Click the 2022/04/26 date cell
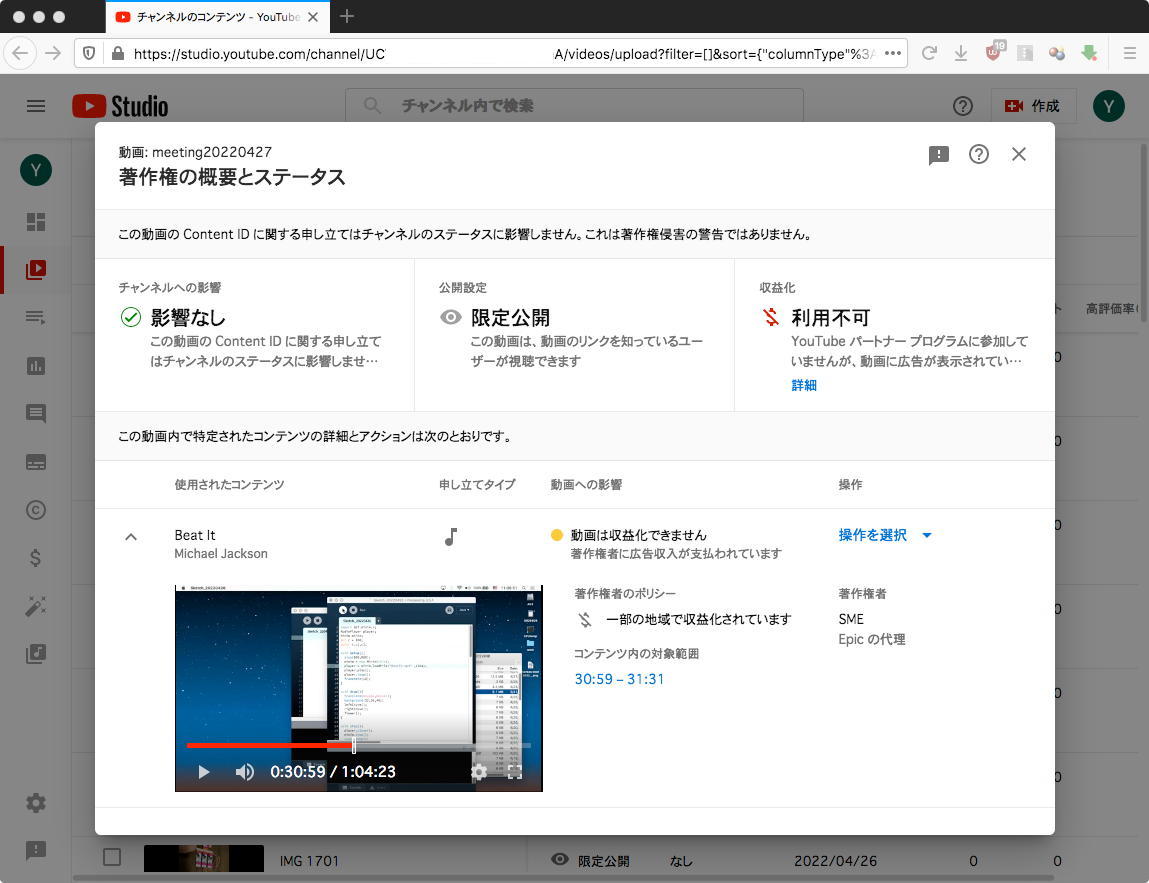Viewport: 1149px width, 883px height. 835,861
